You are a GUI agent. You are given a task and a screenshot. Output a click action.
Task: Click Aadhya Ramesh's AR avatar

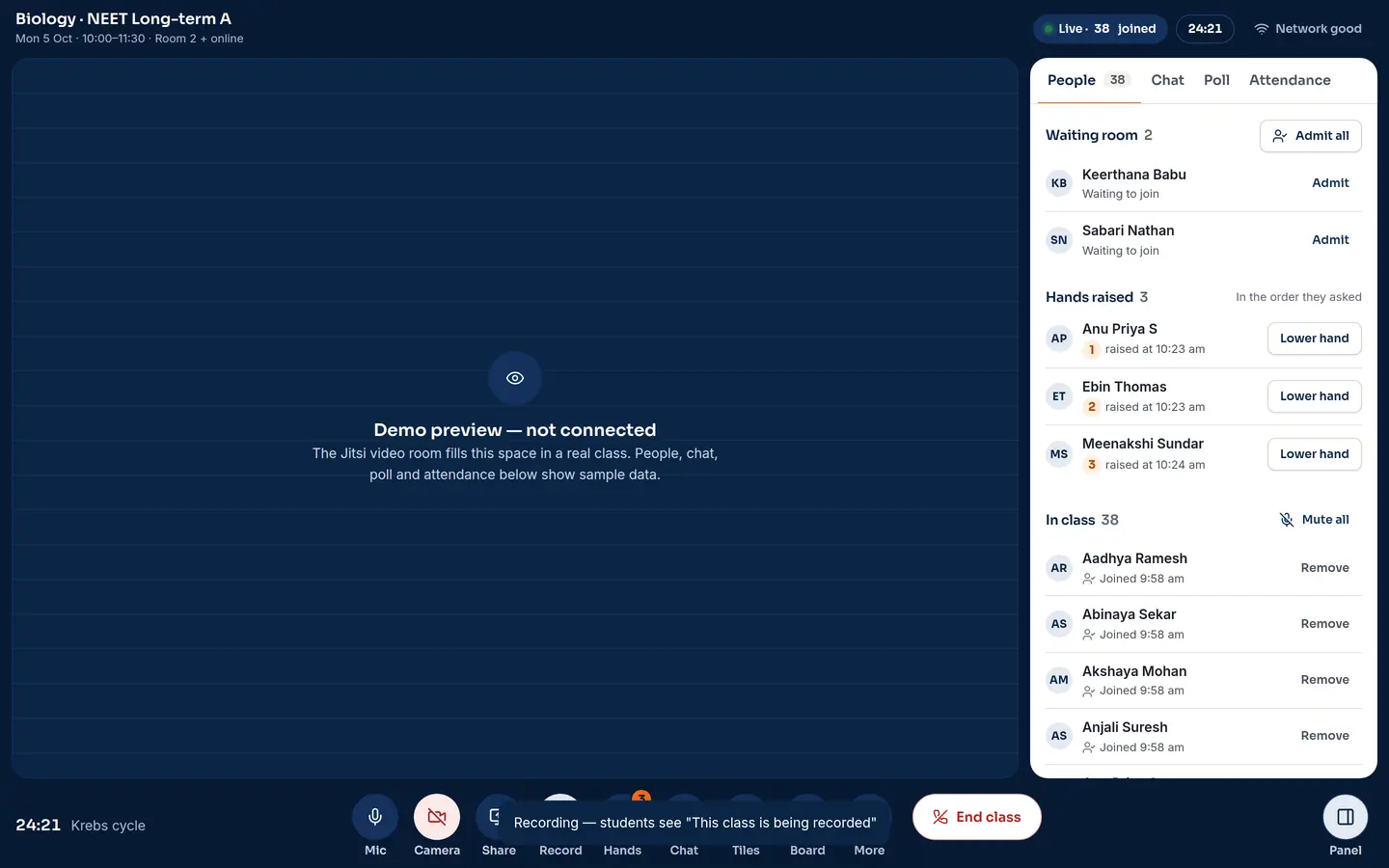1059,568
